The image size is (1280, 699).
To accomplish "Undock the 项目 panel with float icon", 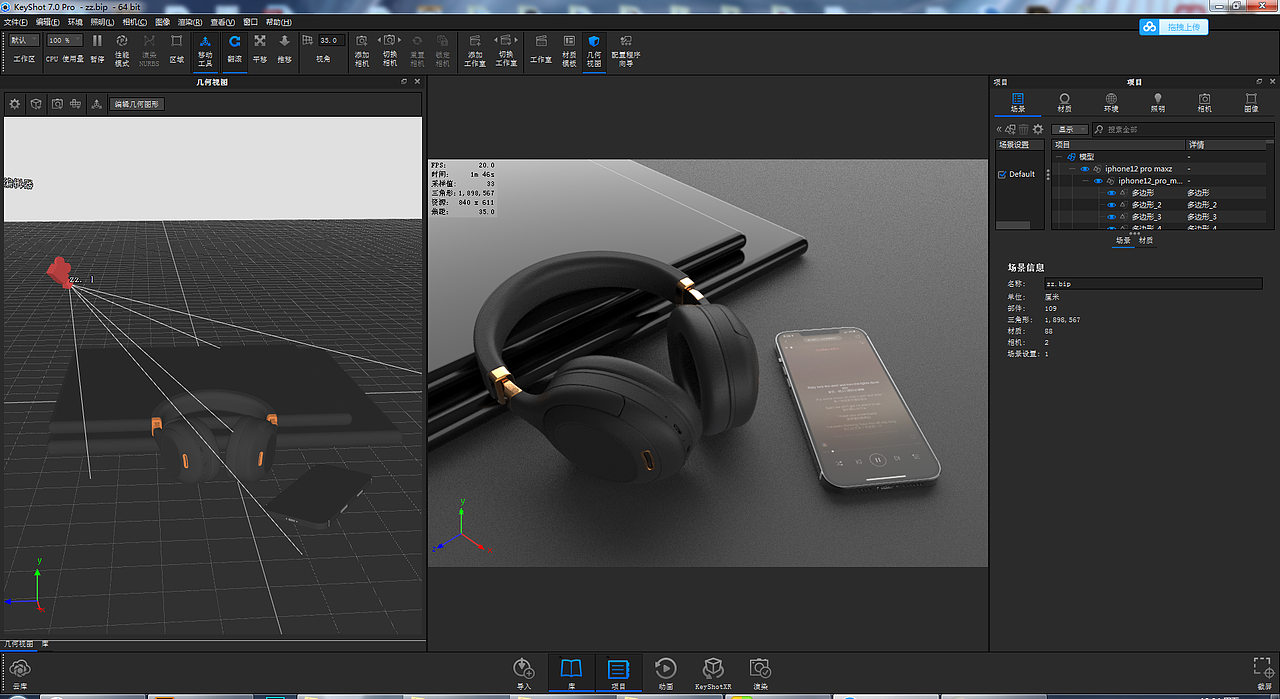I will [1259, 81].
